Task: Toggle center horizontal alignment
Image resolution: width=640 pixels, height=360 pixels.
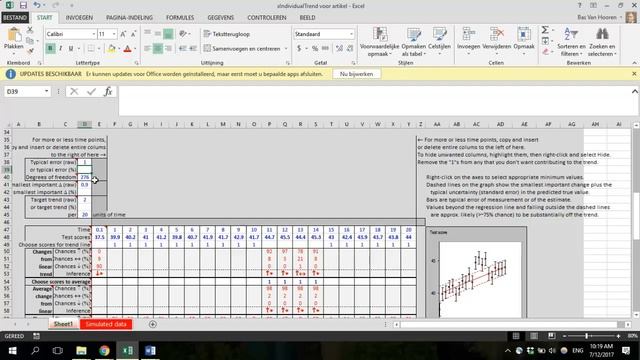Action: [x=158, y=49]
